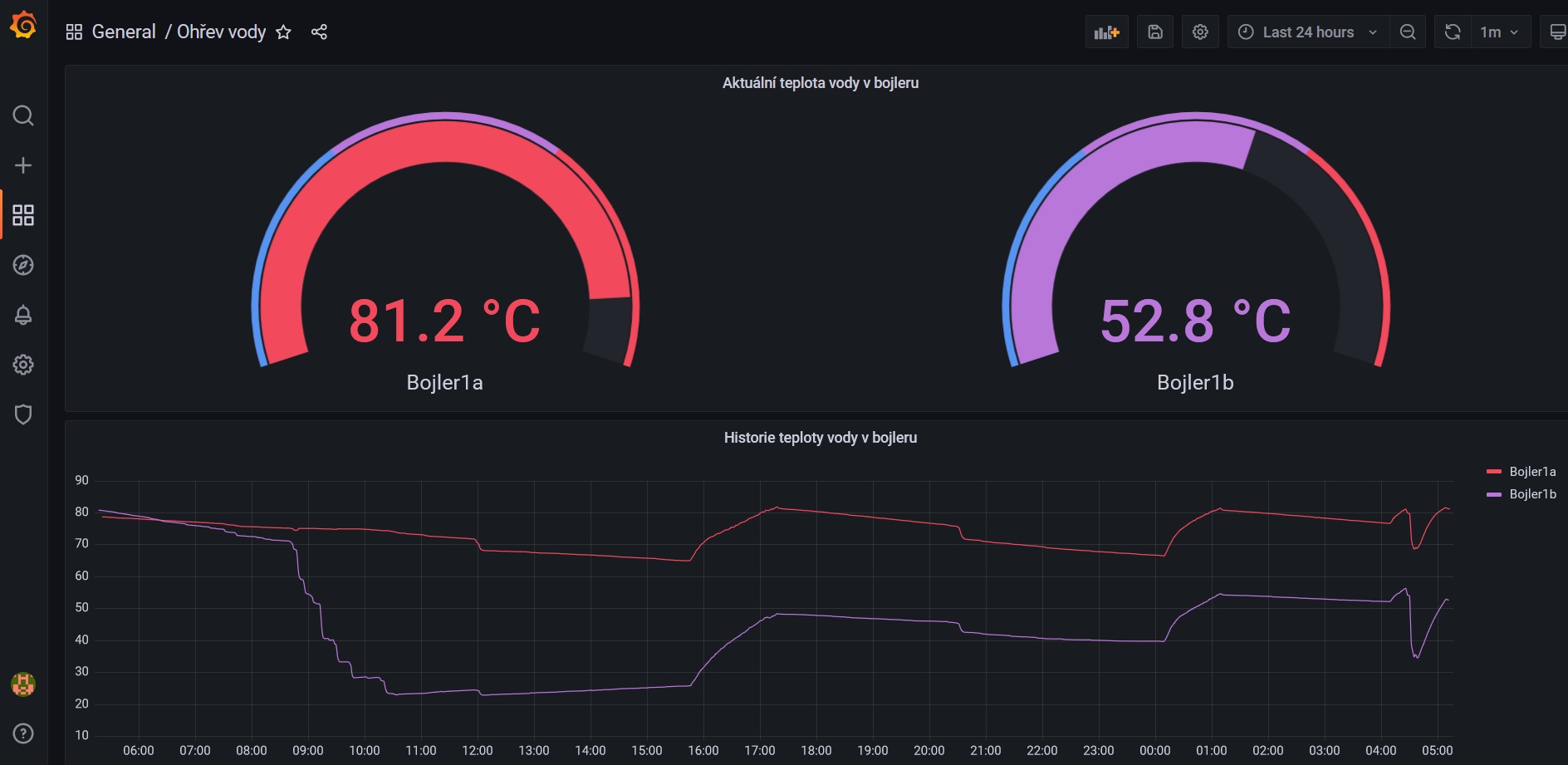Toggle Bojler1b series in the legend
The width and height of the screenshot is (1568, 765).
point(1531,494)
